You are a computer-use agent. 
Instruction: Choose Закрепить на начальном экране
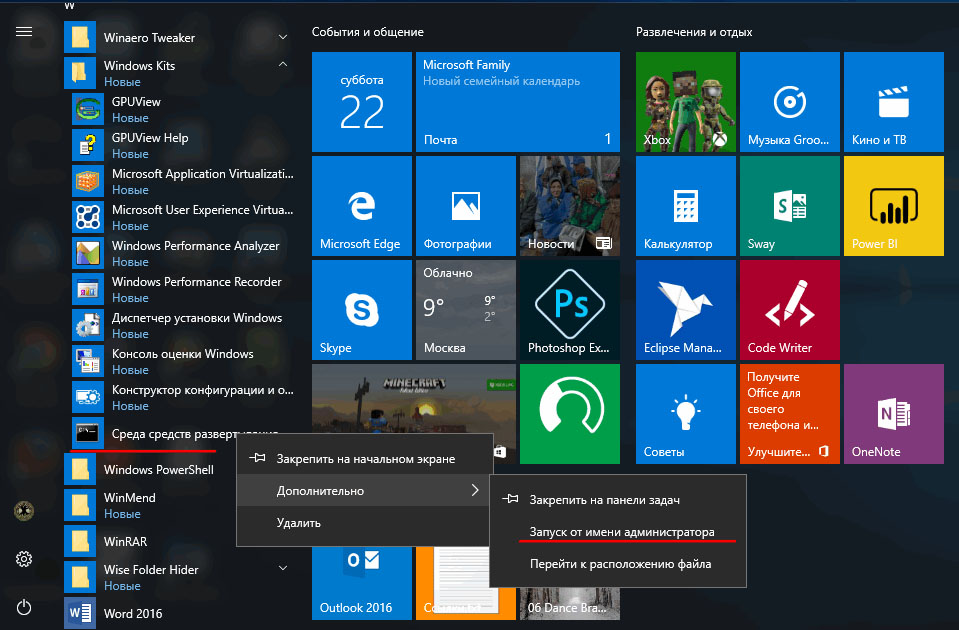click(x=365, y=458)
